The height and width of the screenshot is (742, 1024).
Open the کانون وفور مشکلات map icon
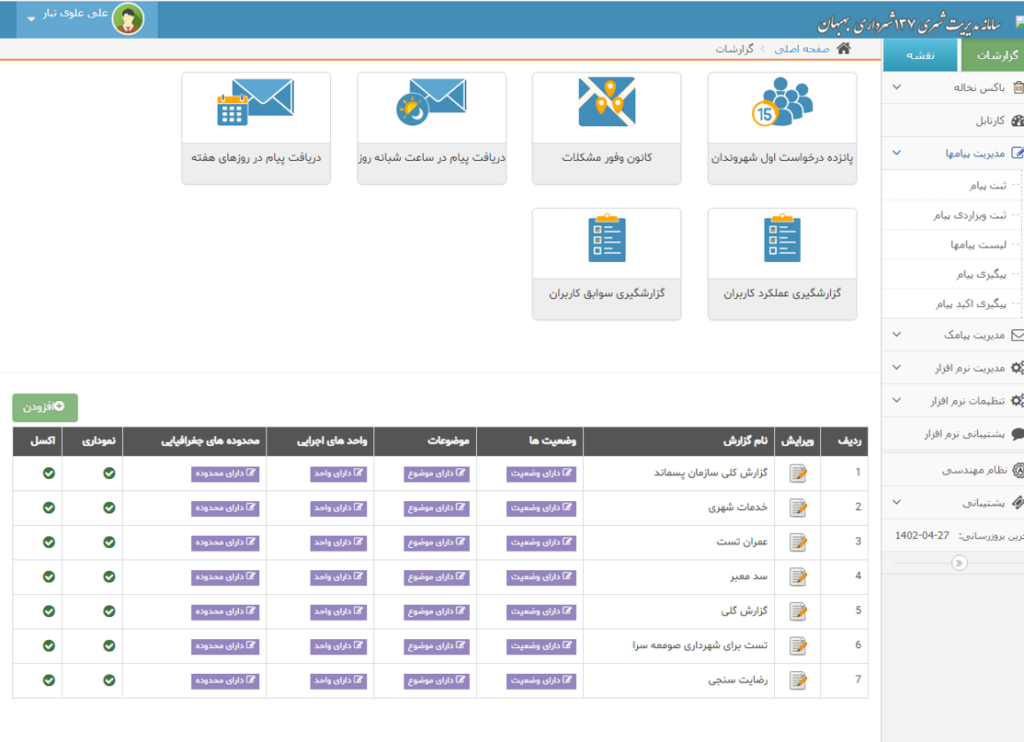606,102
